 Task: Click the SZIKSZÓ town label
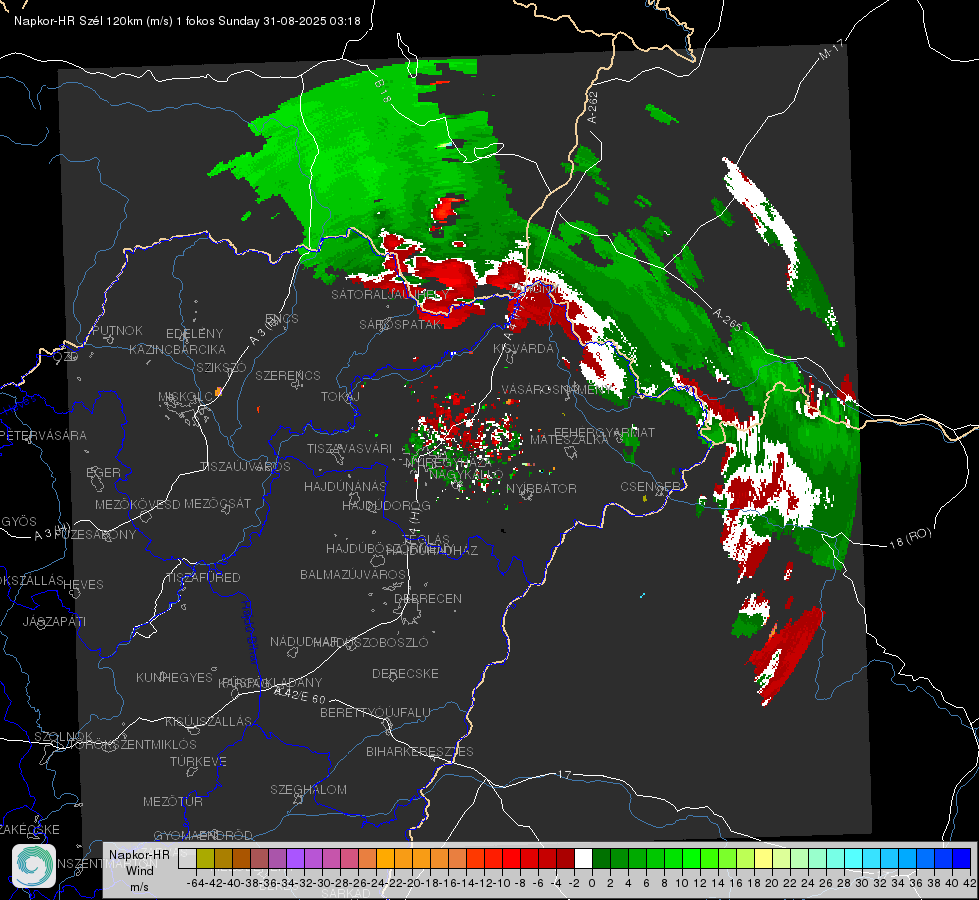pyautogui.click(x=222, y=368)
